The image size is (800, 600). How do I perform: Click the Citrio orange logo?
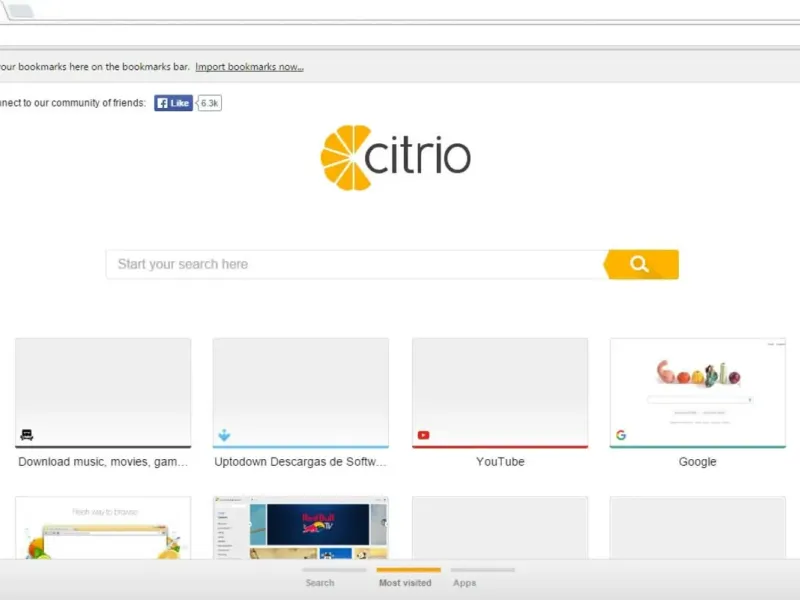click(x=396, y=158)
